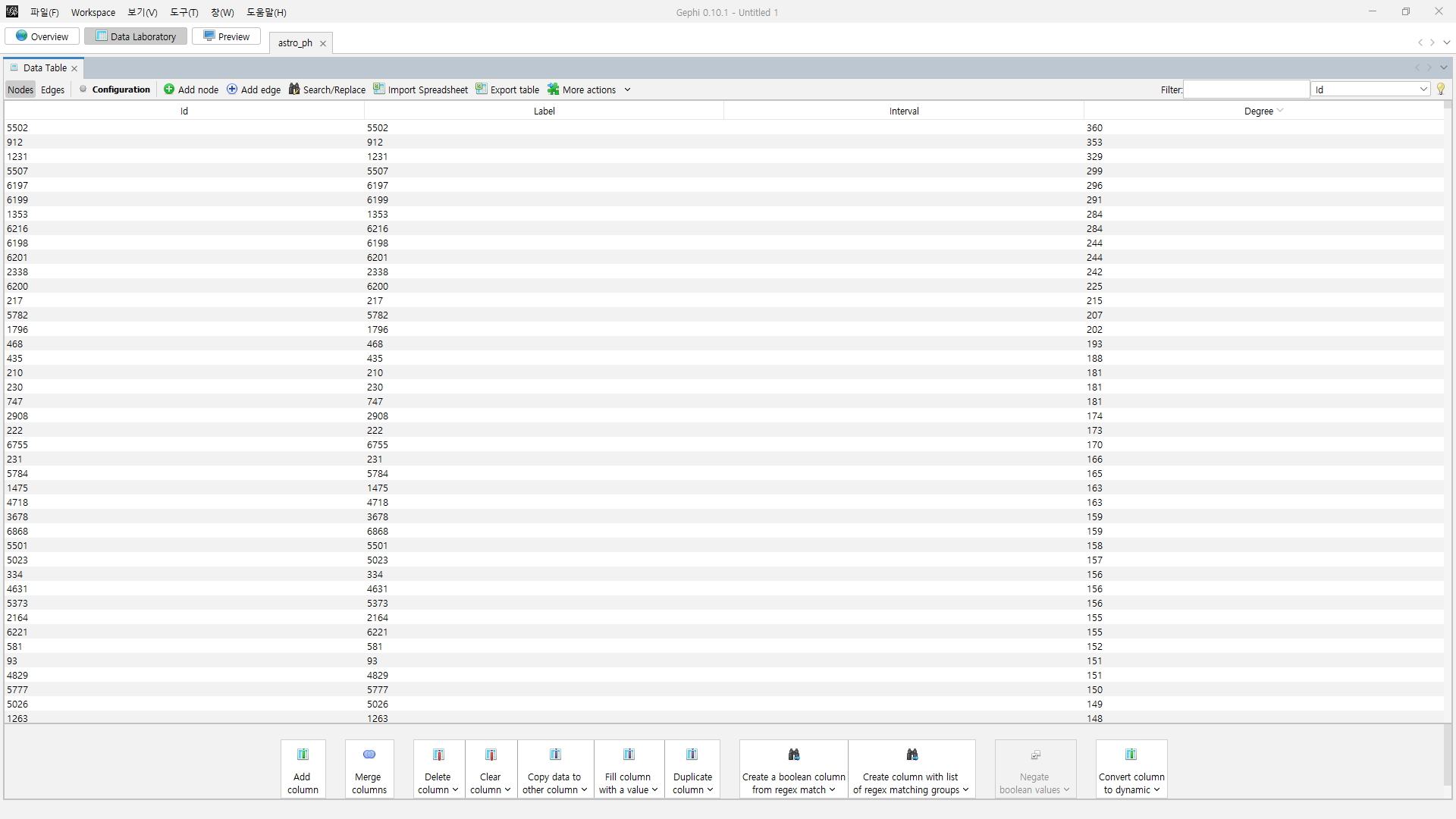The height and width of the screenshot is (819, 1456).
Task: Sort by the Degree column header
Action: click(x=1259, y=111)
